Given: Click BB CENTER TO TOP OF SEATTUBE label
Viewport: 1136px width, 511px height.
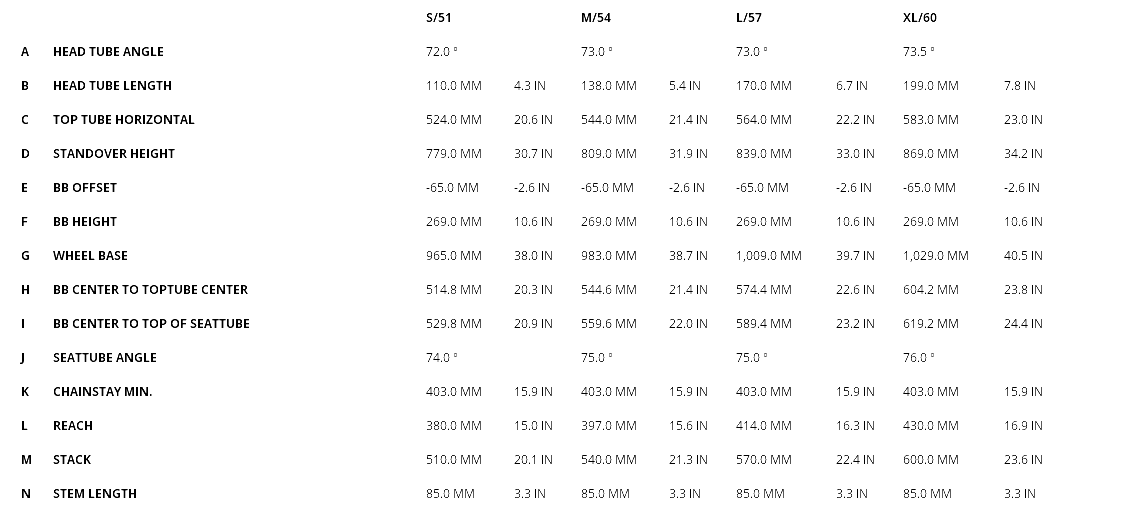Looking at the screenshot, I should coord(151,323).
